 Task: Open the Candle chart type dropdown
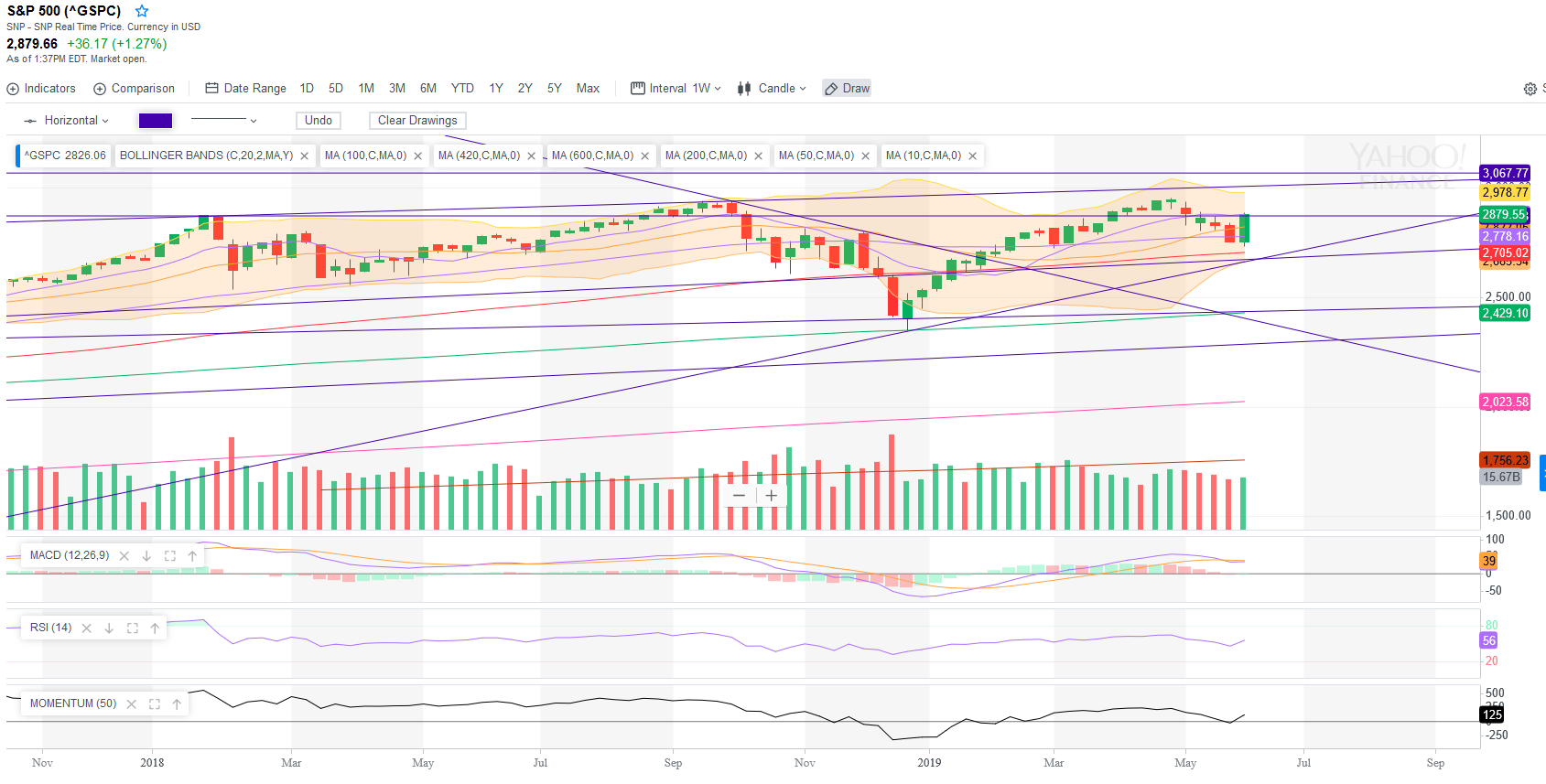773,89
